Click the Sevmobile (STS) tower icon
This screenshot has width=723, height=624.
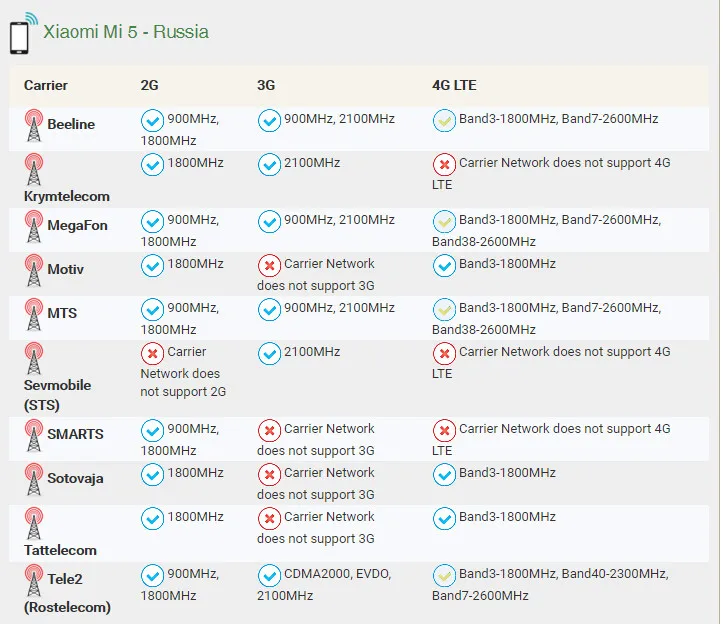point(34,358)
